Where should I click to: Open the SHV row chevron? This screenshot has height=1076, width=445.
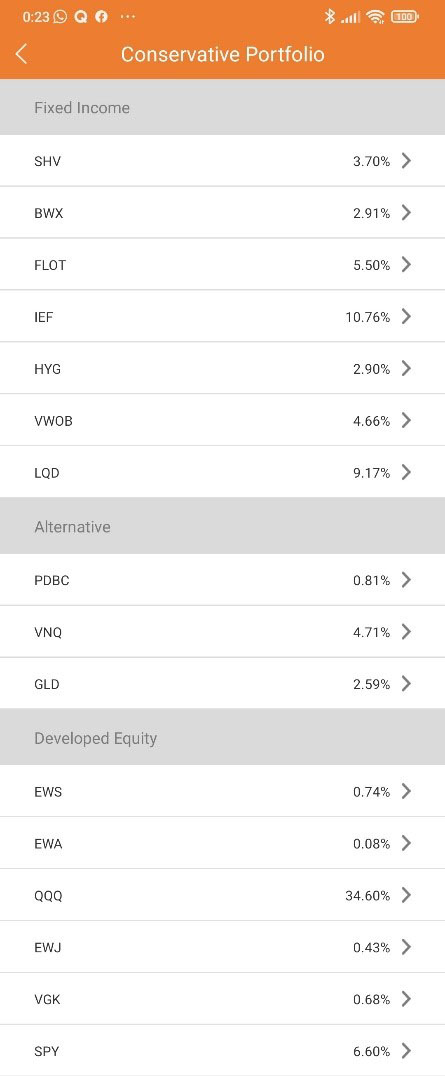coord(406,161)
